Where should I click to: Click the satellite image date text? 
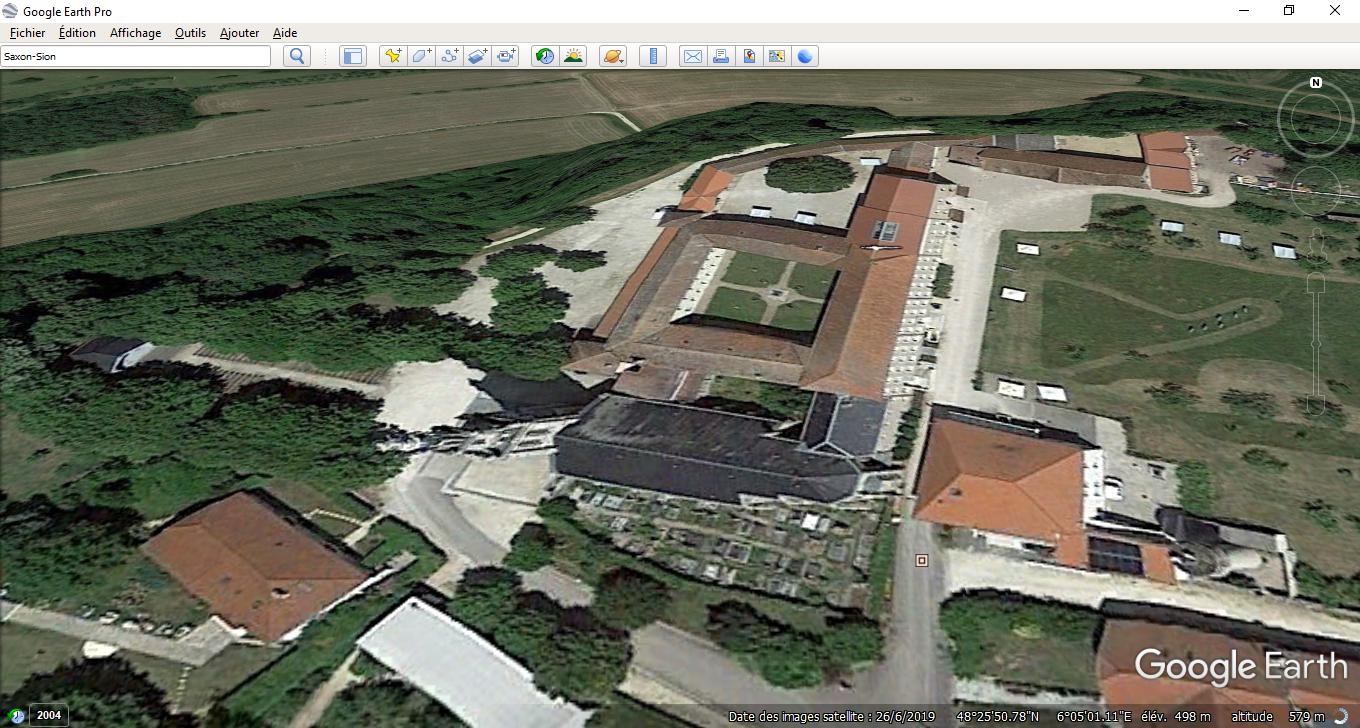coord(832,716)
